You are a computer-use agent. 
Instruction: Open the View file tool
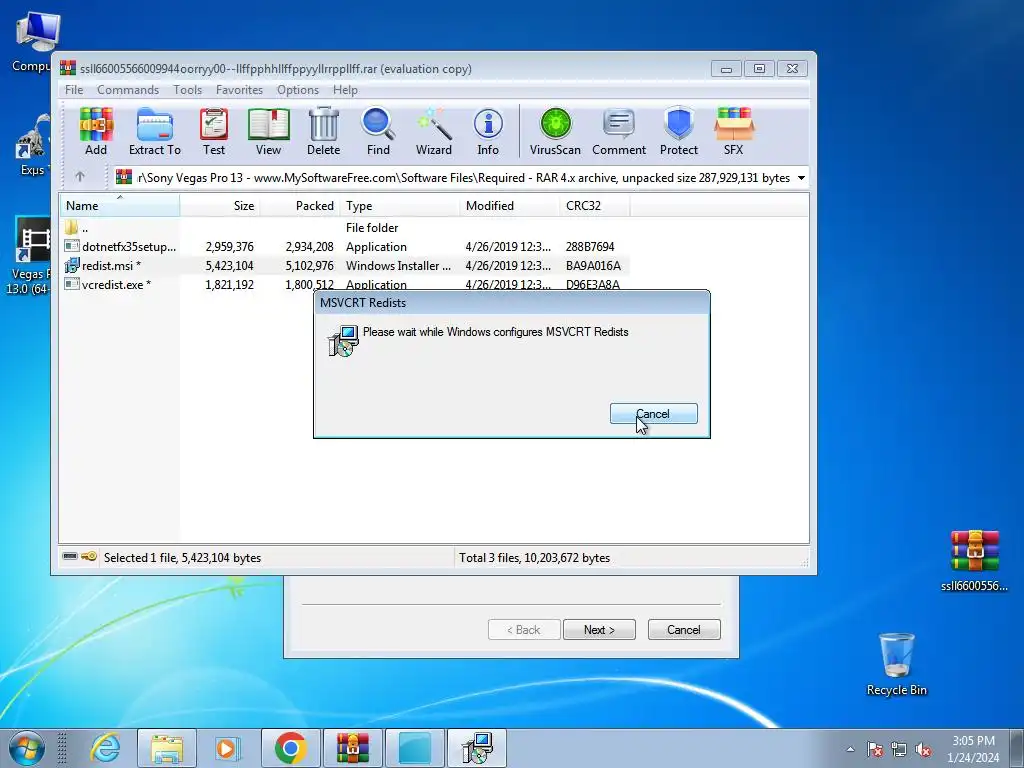(268, 131)
